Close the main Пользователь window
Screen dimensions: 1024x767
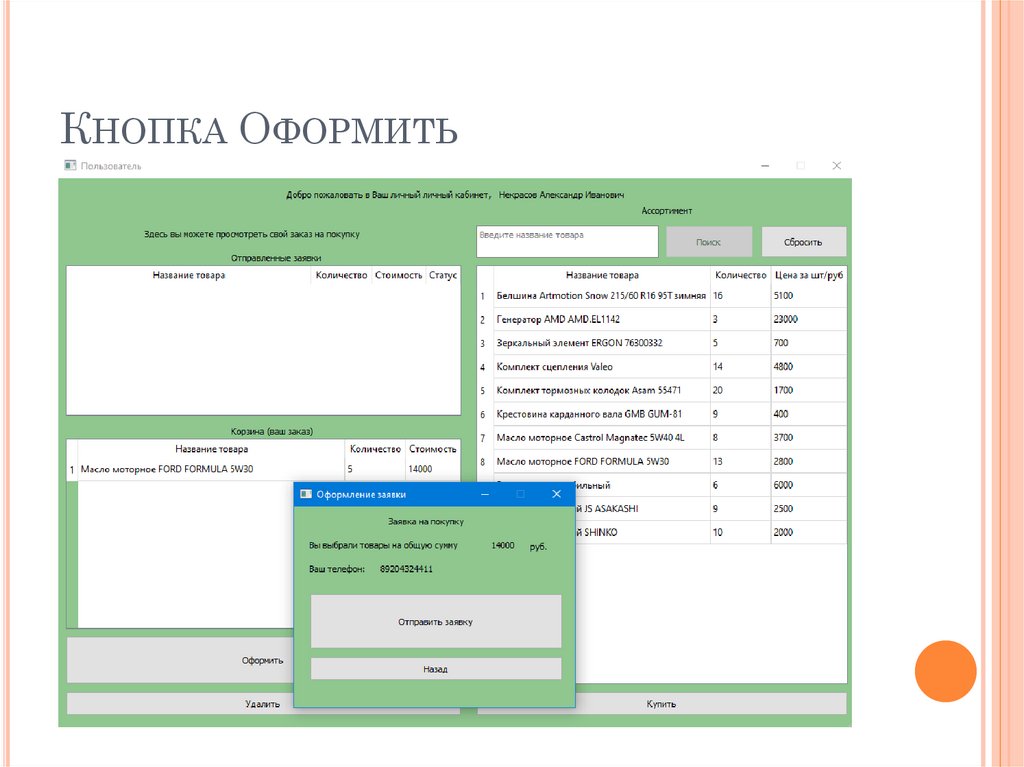point(836,166)
